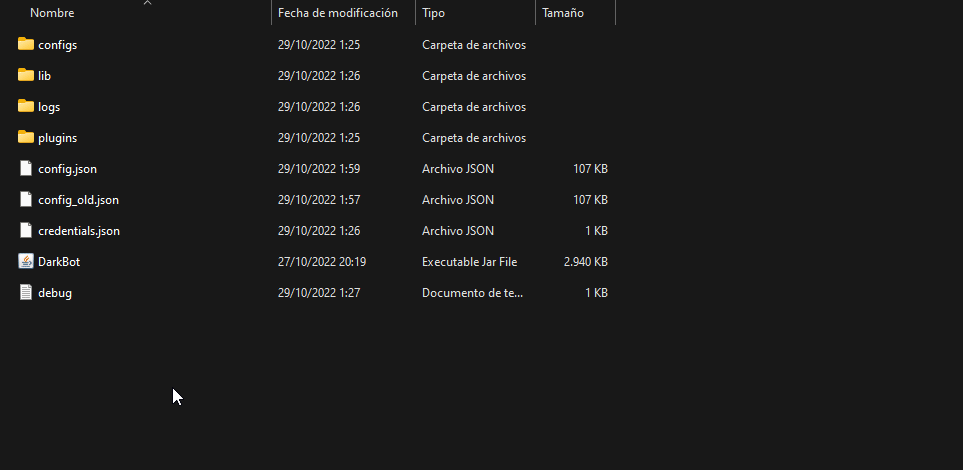
Task: Click the config.json file icon
Action: coord(26,168)
